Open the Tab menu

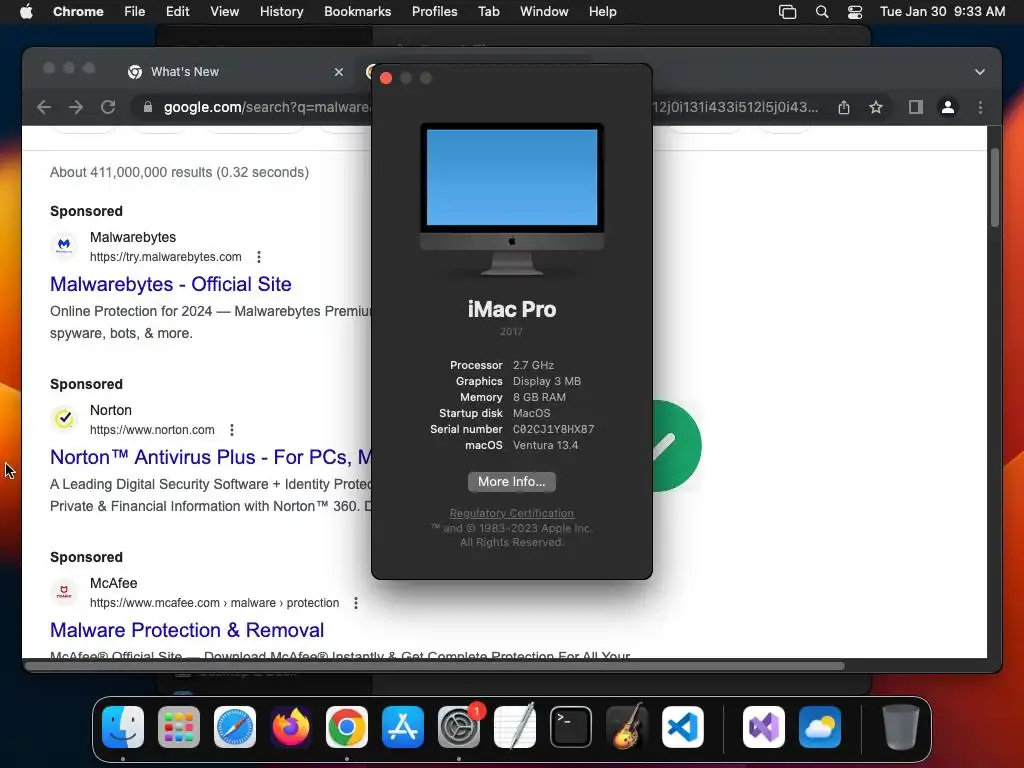pyautogui.click(x=488, y=12)
